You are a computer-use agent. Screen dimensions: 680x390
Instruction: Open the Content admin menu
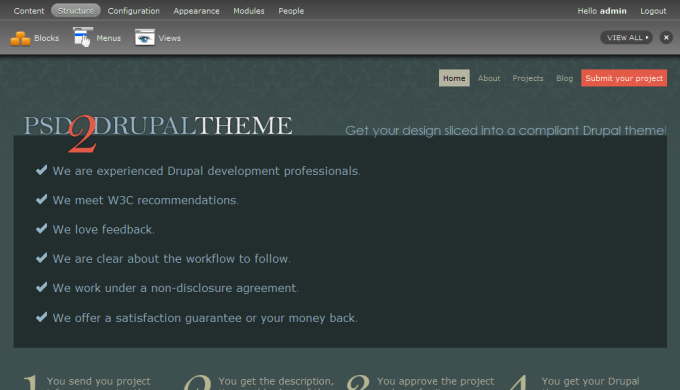pos(29,11)
